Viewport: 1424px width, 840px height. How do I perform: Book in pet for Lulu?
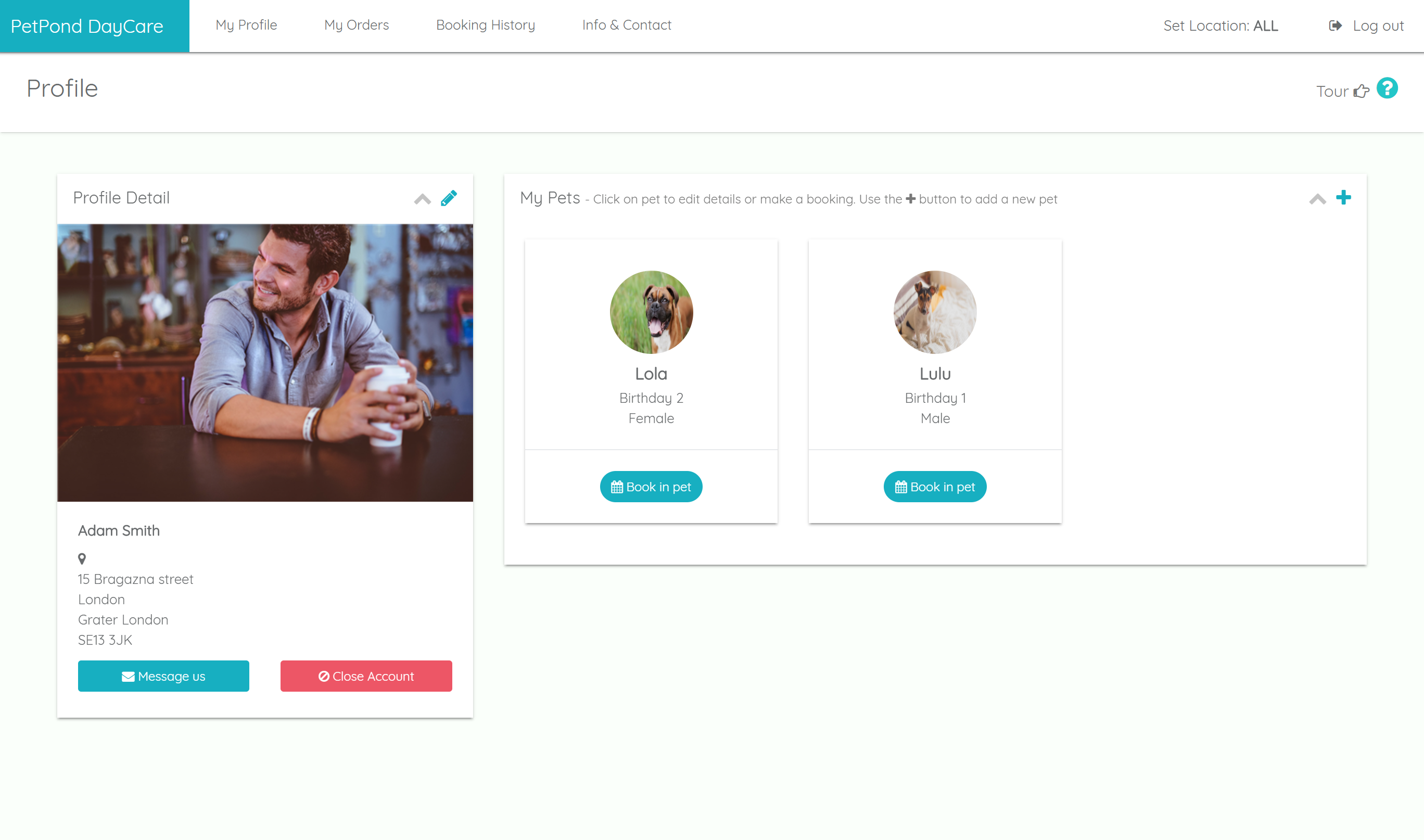tap(934, 487)
